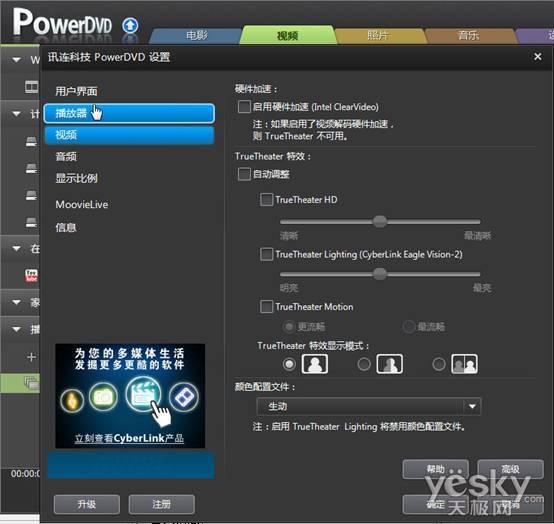Click the 升级 upgrade button
This screenshot has height=524, width=554.
coord(87,504)
